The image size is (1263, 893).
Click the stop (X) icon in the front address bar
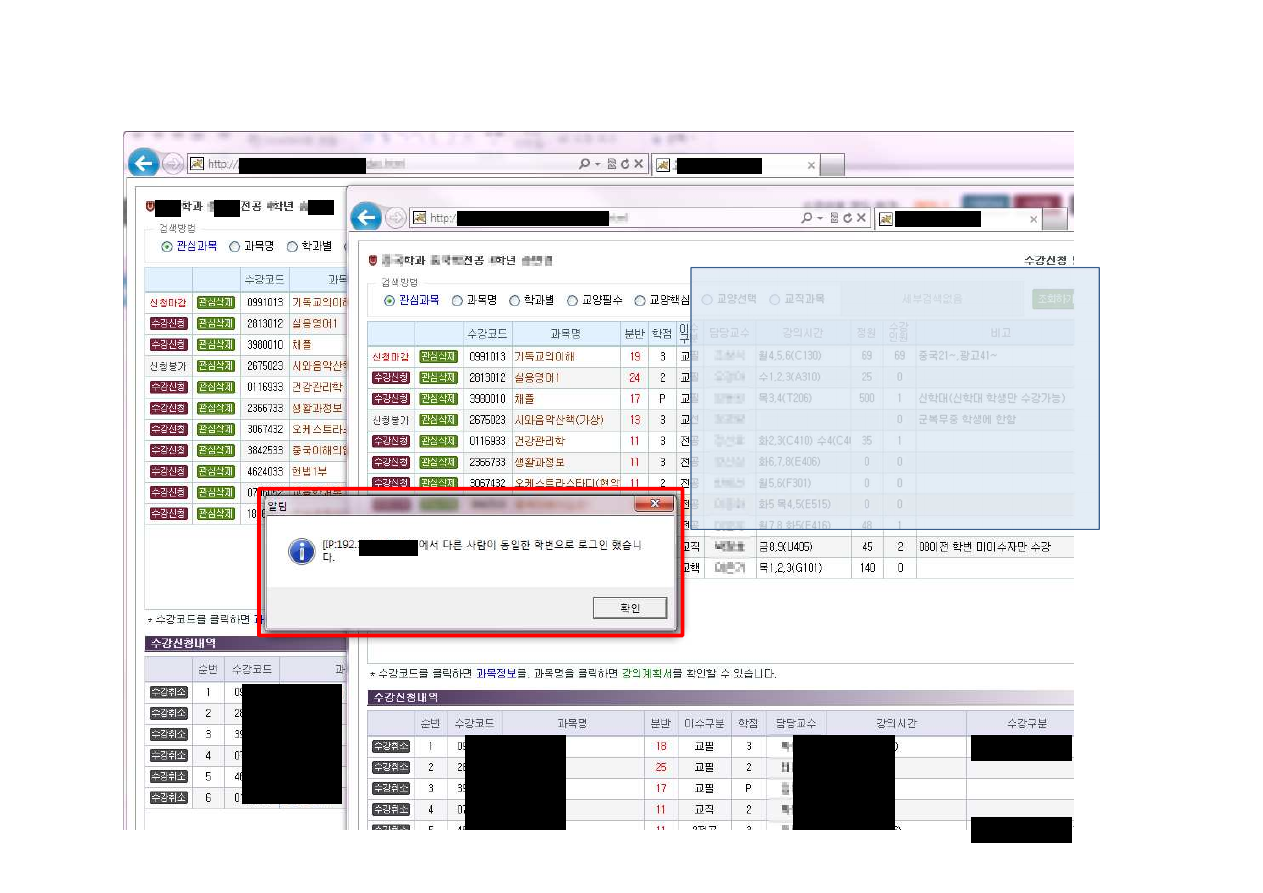pyautogui.click(x=862, y=218)
